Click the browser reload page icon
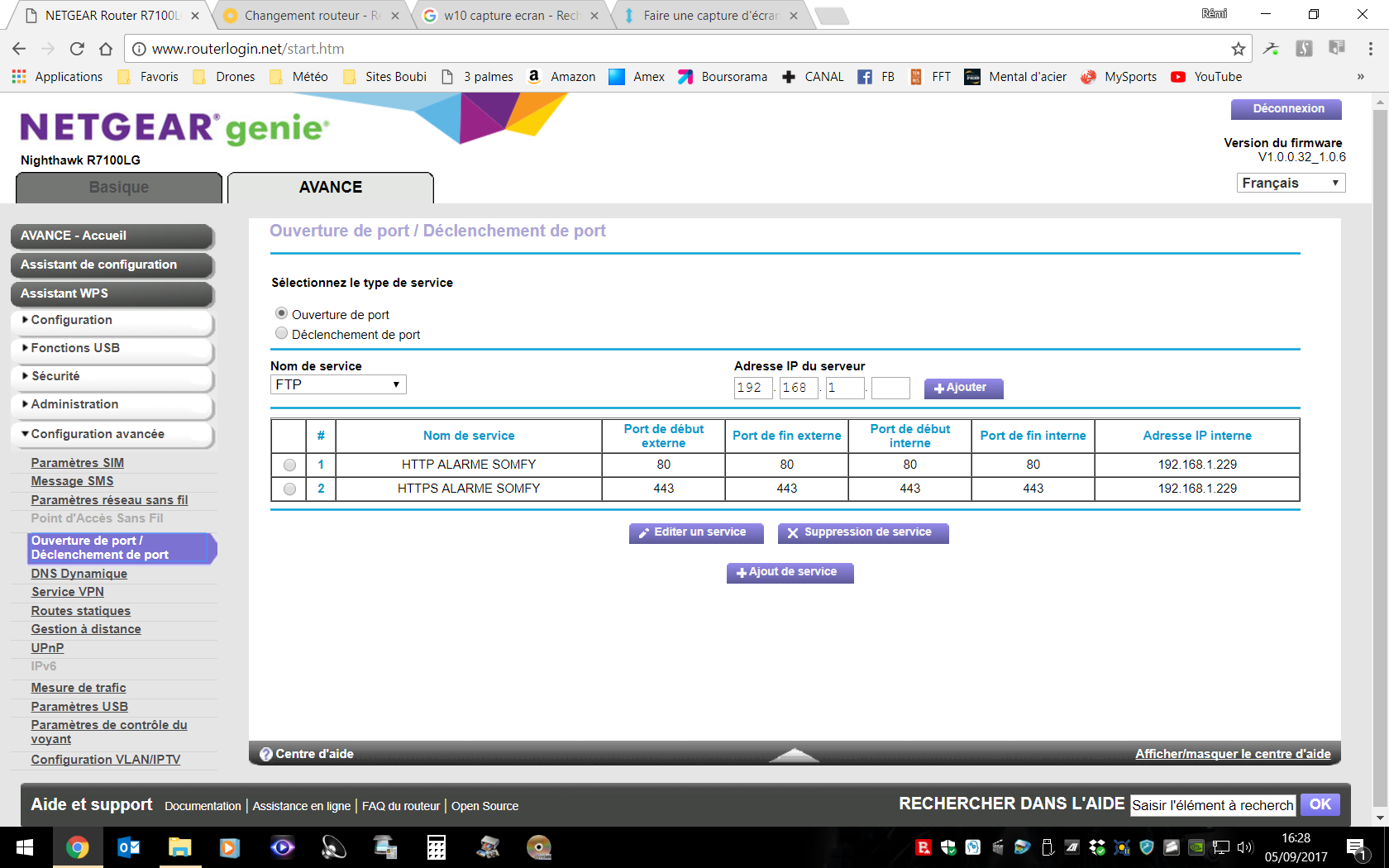Screen dimensions: 1389x868 point(77,49)
